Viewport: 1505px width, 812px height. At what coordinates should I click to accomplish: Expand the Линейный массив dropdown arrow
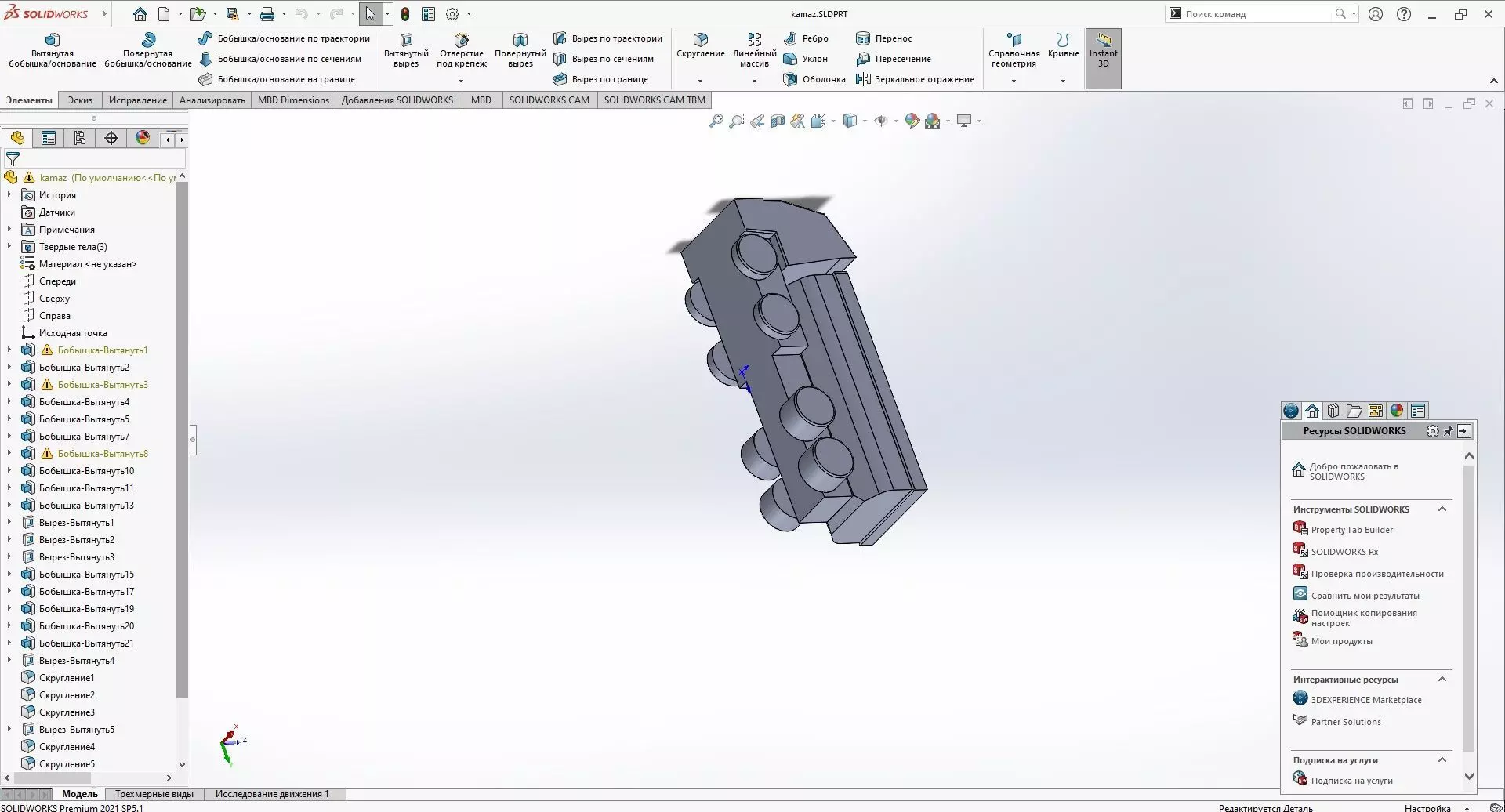754,81
